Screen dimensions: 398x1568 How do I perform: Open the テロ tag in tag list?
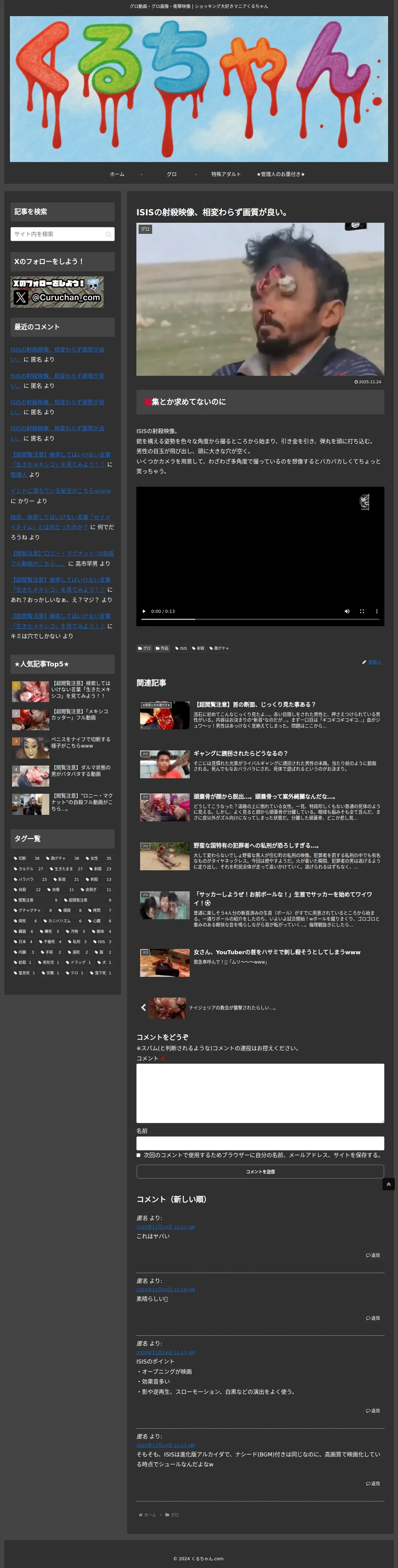point(74,973)
